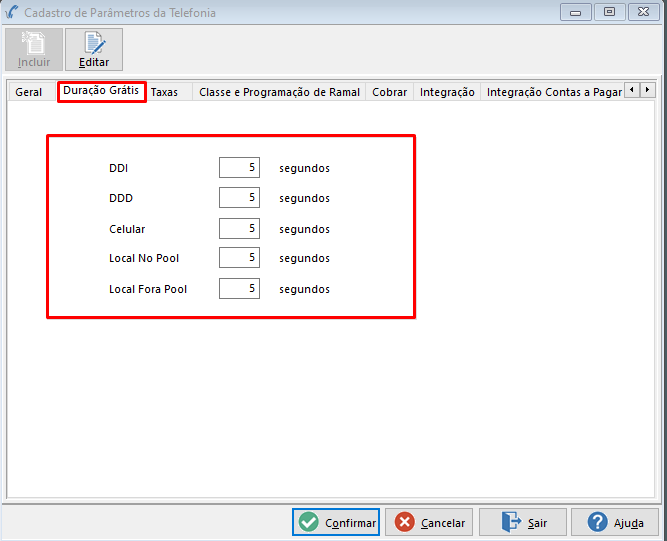667x541 pixels.
Task: Click the Confirmar button
Action: click(x=336, y=522)
